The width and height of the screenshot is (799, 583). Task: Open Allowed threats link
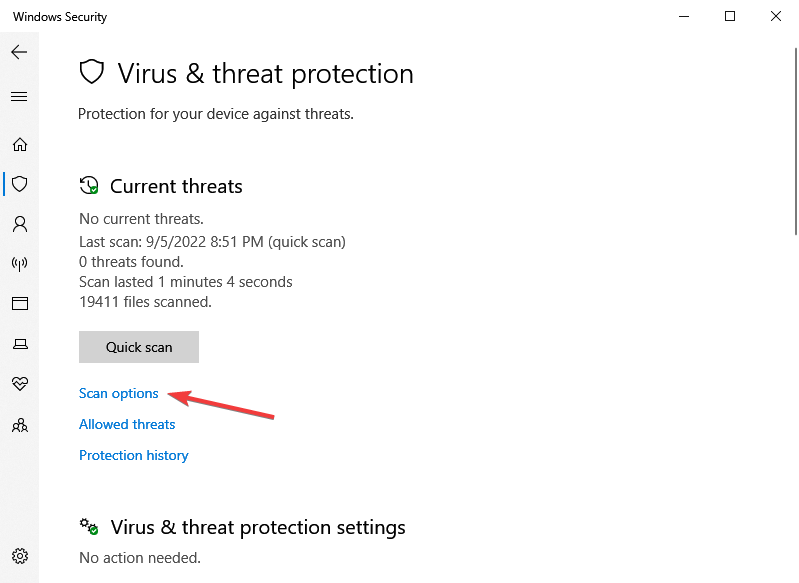click(x=127, y=424)
